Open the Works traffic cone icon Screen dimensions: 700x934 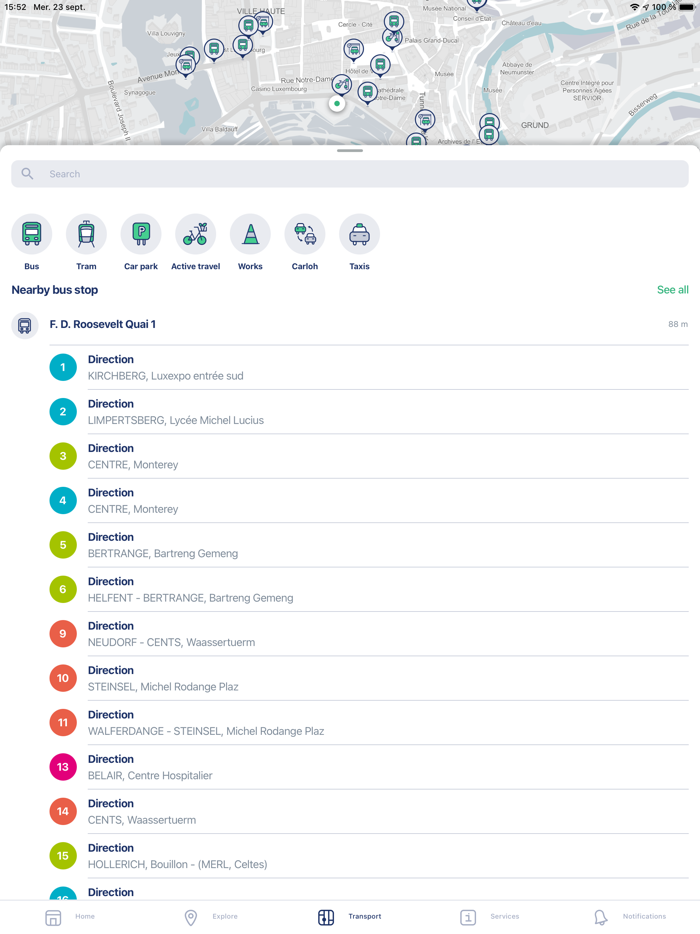250,234
